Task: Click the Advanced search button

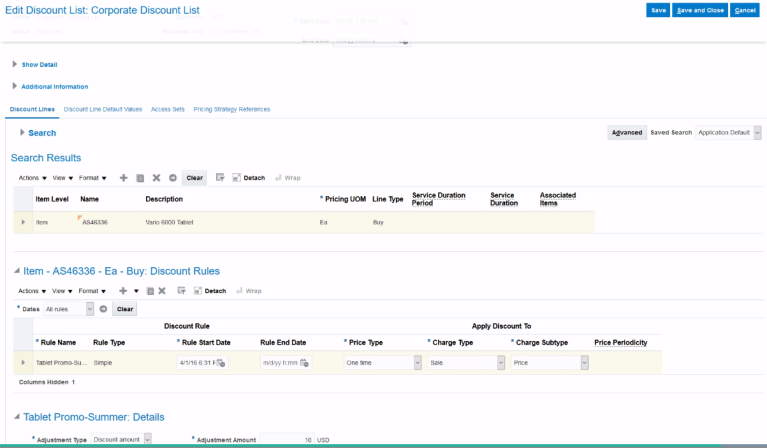Action: pos(627,132)
